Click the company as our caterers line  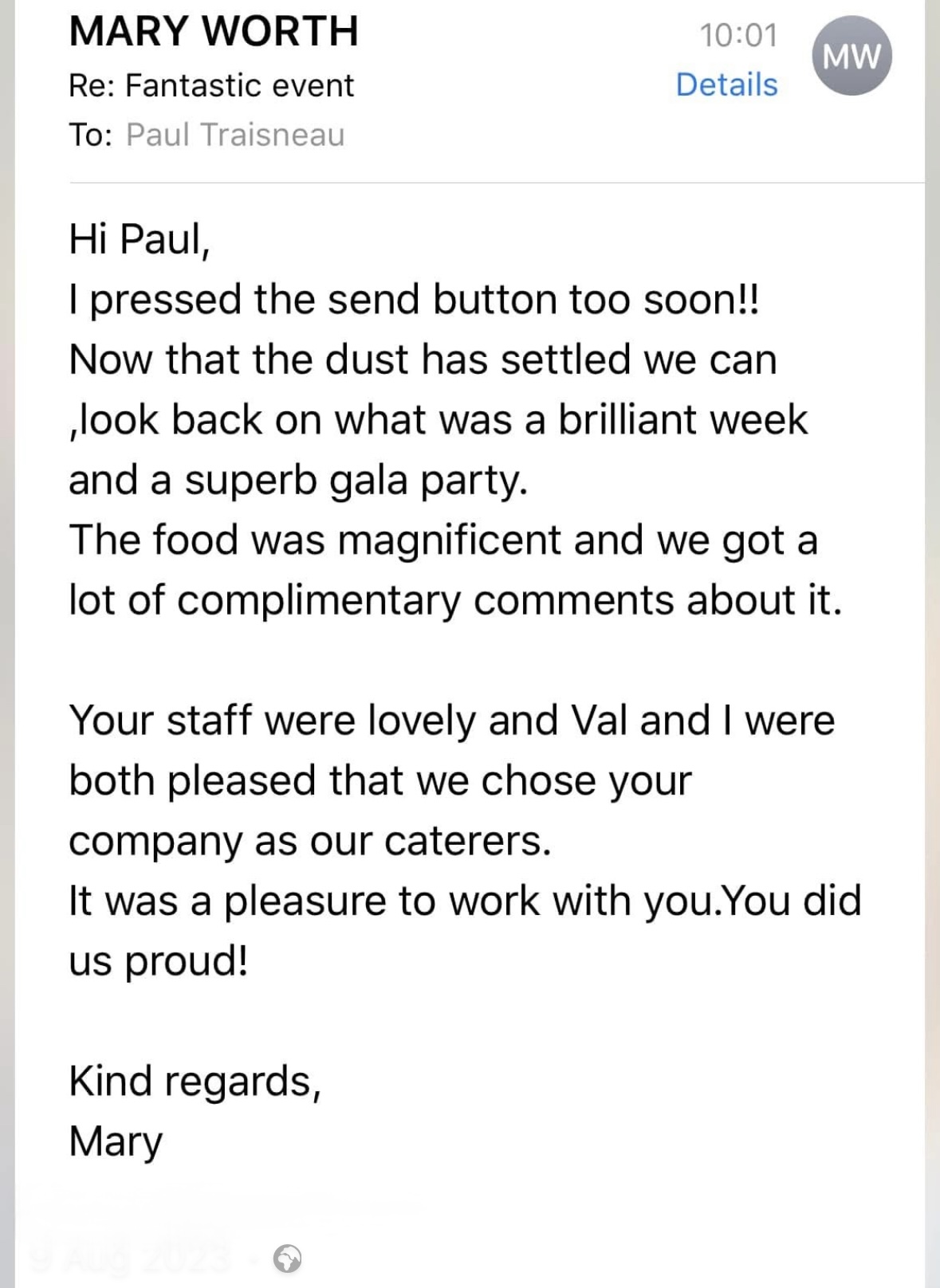point(310,842)
